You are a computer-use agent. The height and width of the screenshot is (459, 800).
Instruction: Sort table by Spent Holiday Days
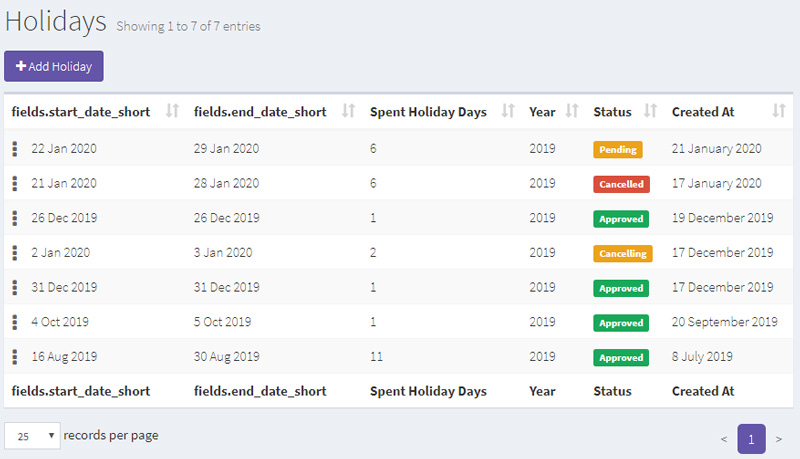[508, 111]
